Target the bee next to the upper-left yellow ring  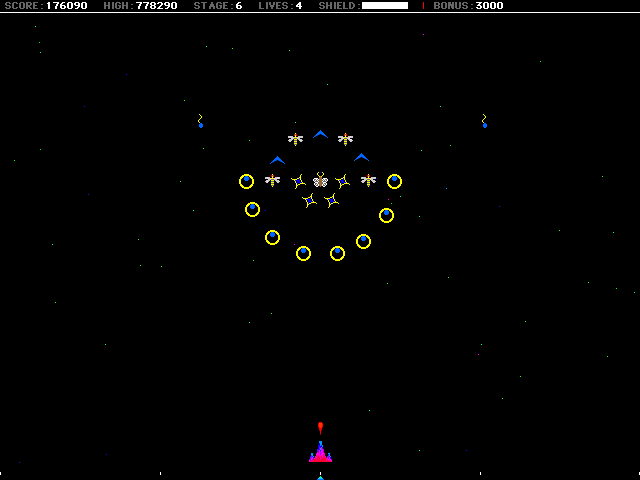(272, 180)
